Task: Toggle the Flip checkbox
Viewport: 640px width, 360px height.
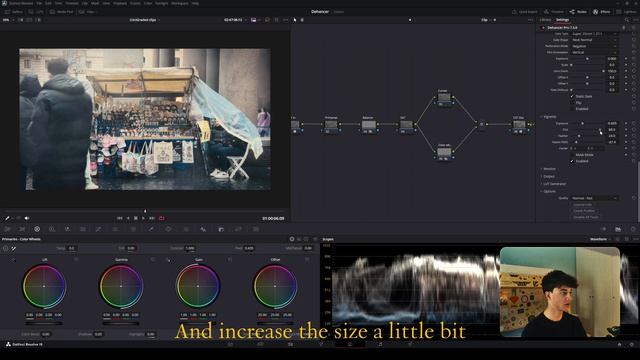Action: pyautogui.click(x=572, y=102)
